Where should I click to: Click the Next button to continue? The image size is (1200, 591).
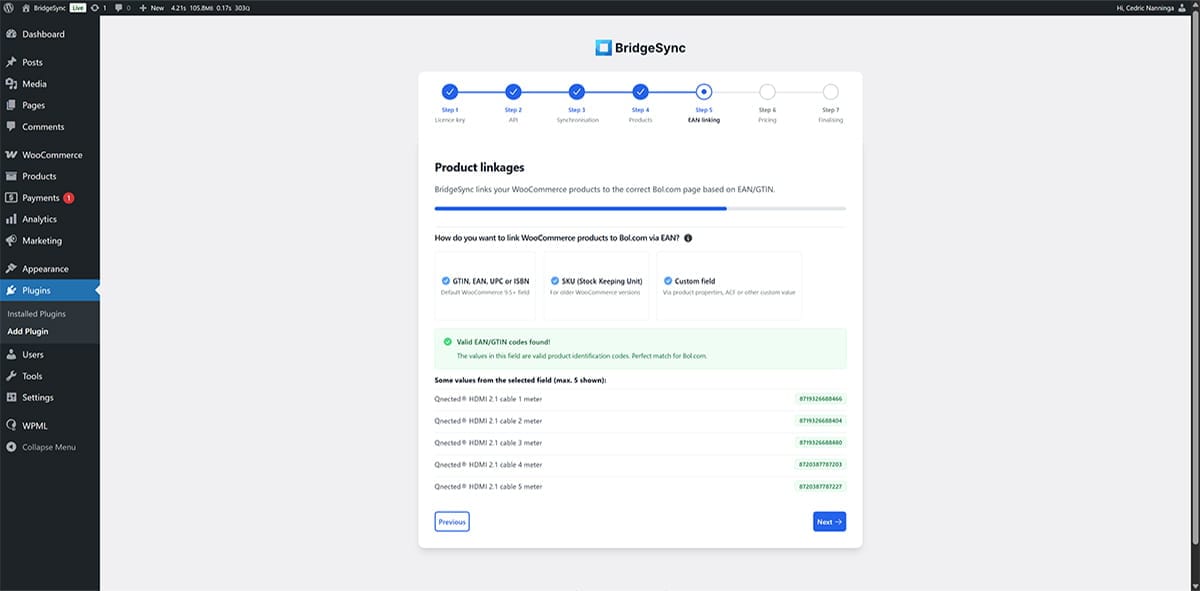click(x=829, y=521)
